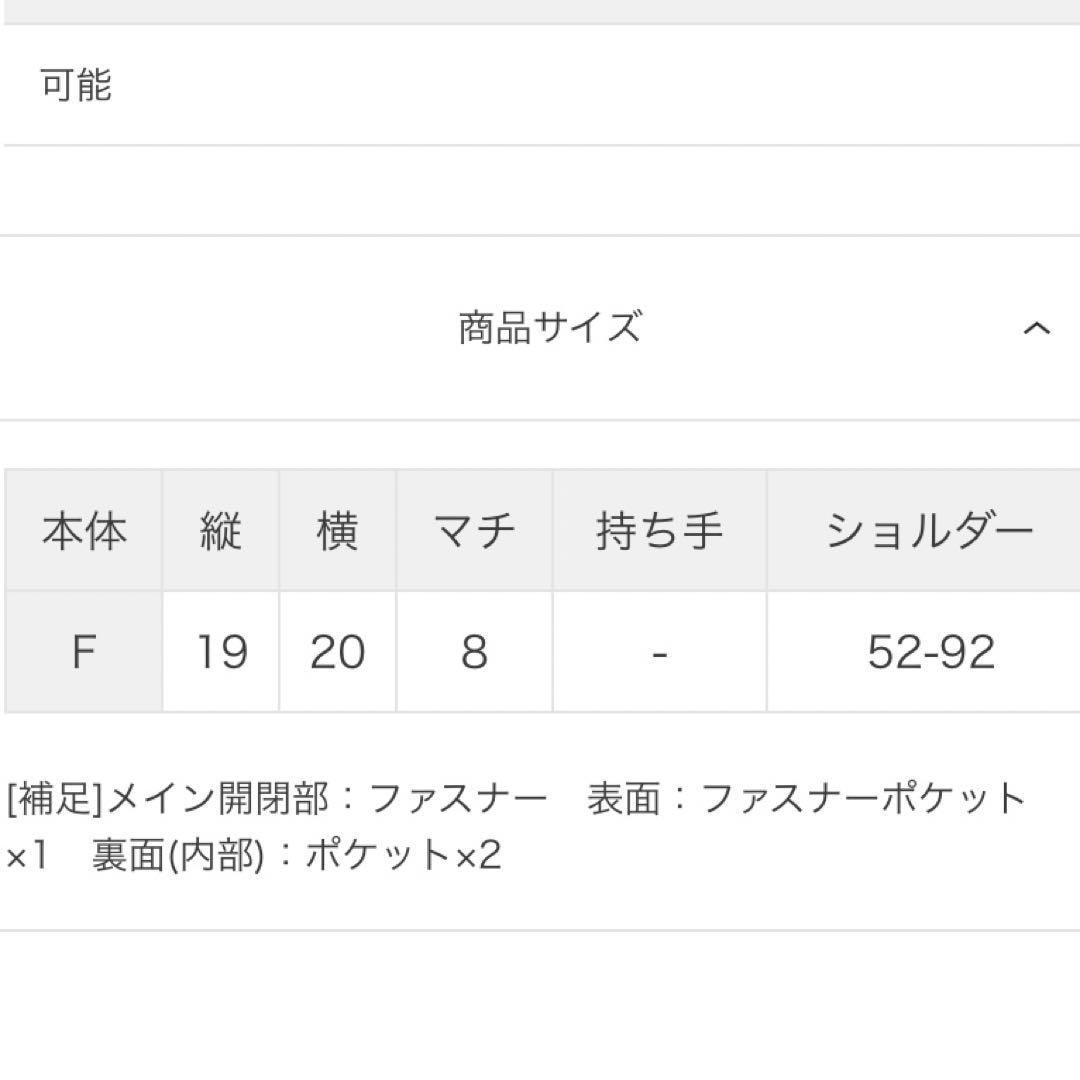1080x1080 pixels.
Task: Click the value 8 under マチ
Action: (x=473, y=650)
